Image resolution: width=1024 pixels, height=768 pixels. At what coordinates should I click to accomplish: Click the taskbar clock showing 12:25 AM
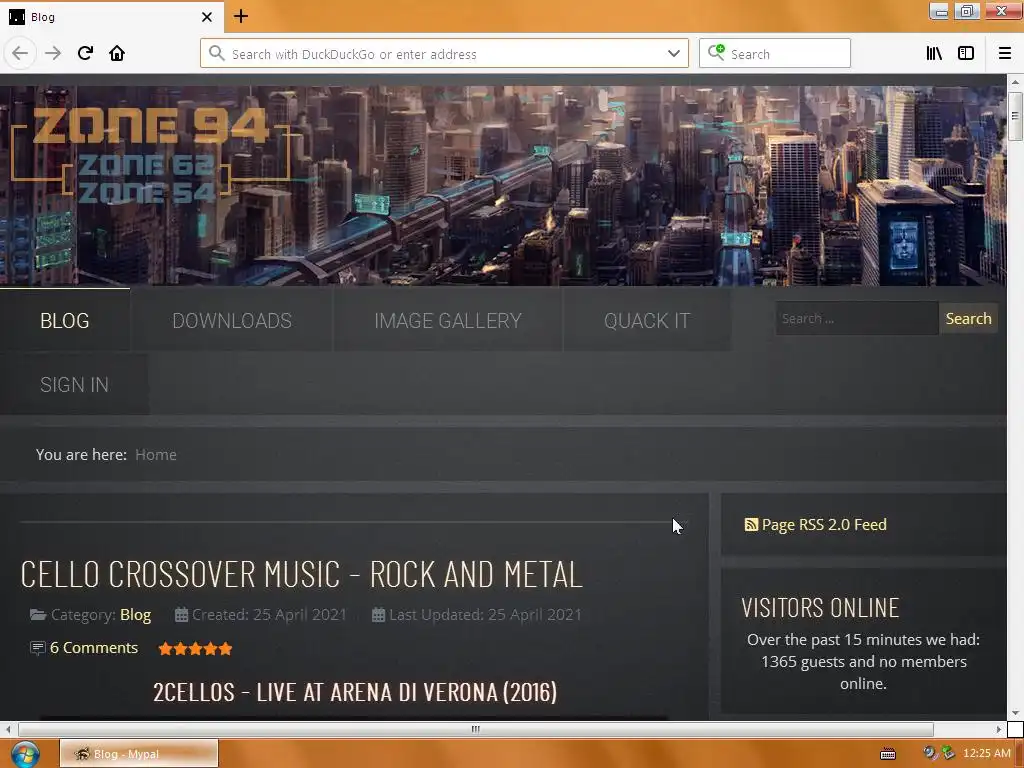986,754
